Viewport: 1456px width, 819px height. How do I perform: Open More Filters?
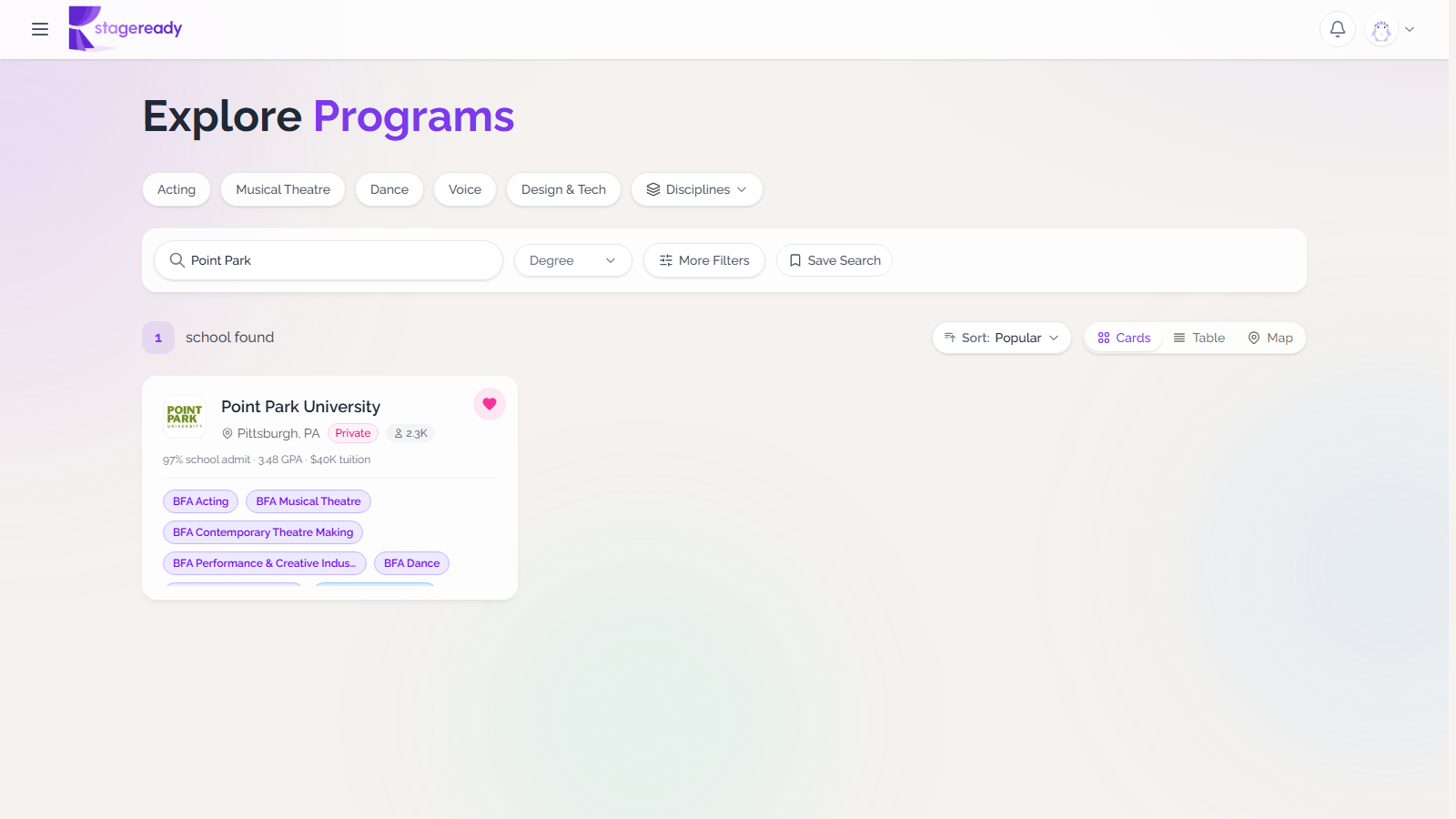coord(704,260)
